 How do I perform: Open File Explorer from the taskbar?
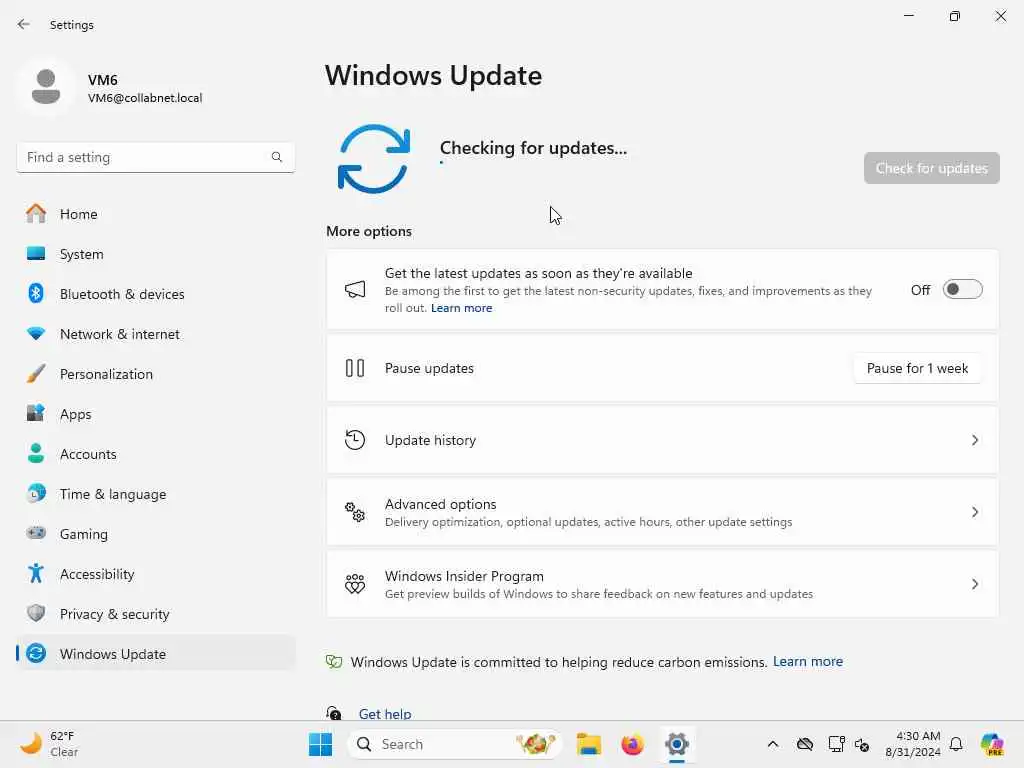(x=588, y=744)
